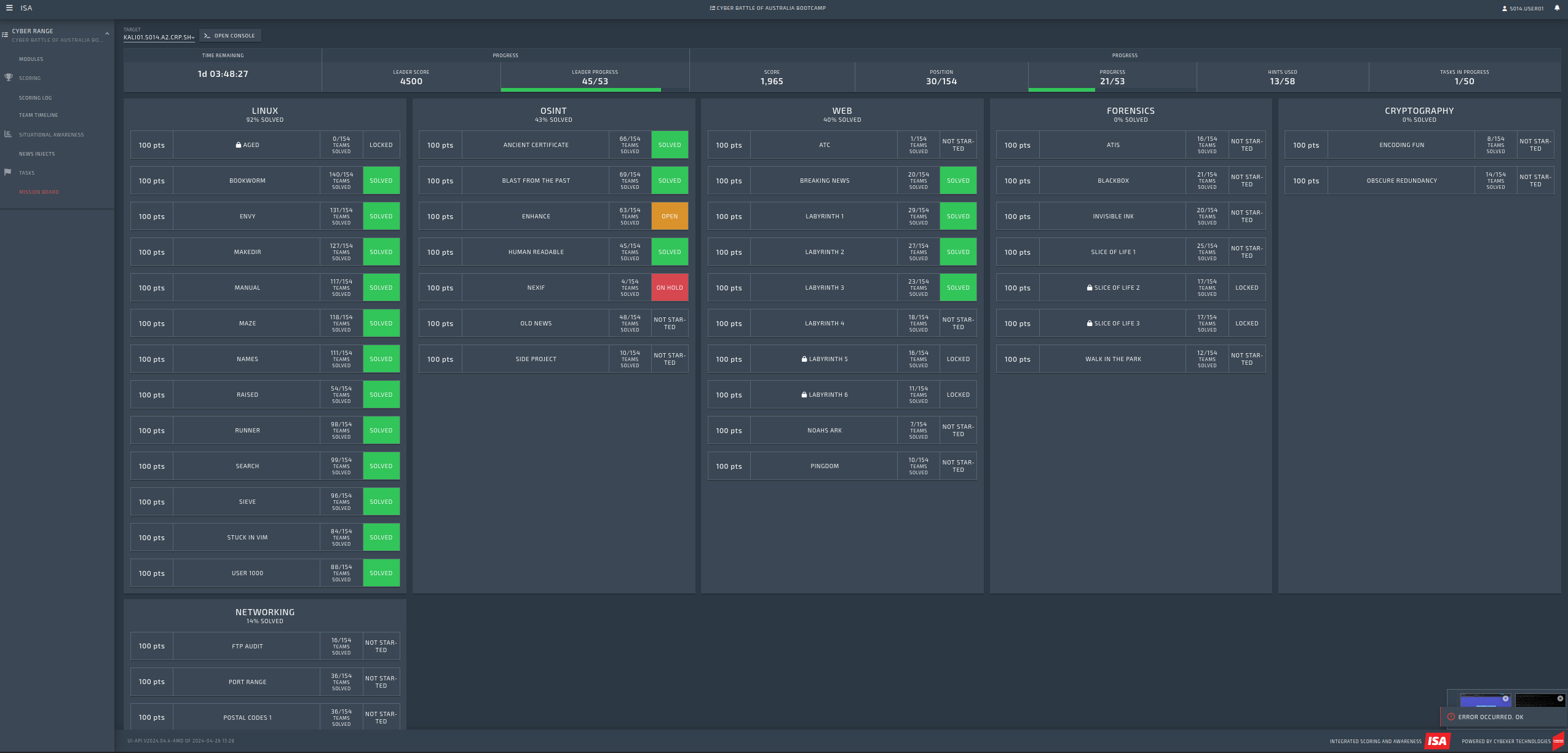Click the Position 30/154 stat

941,77
